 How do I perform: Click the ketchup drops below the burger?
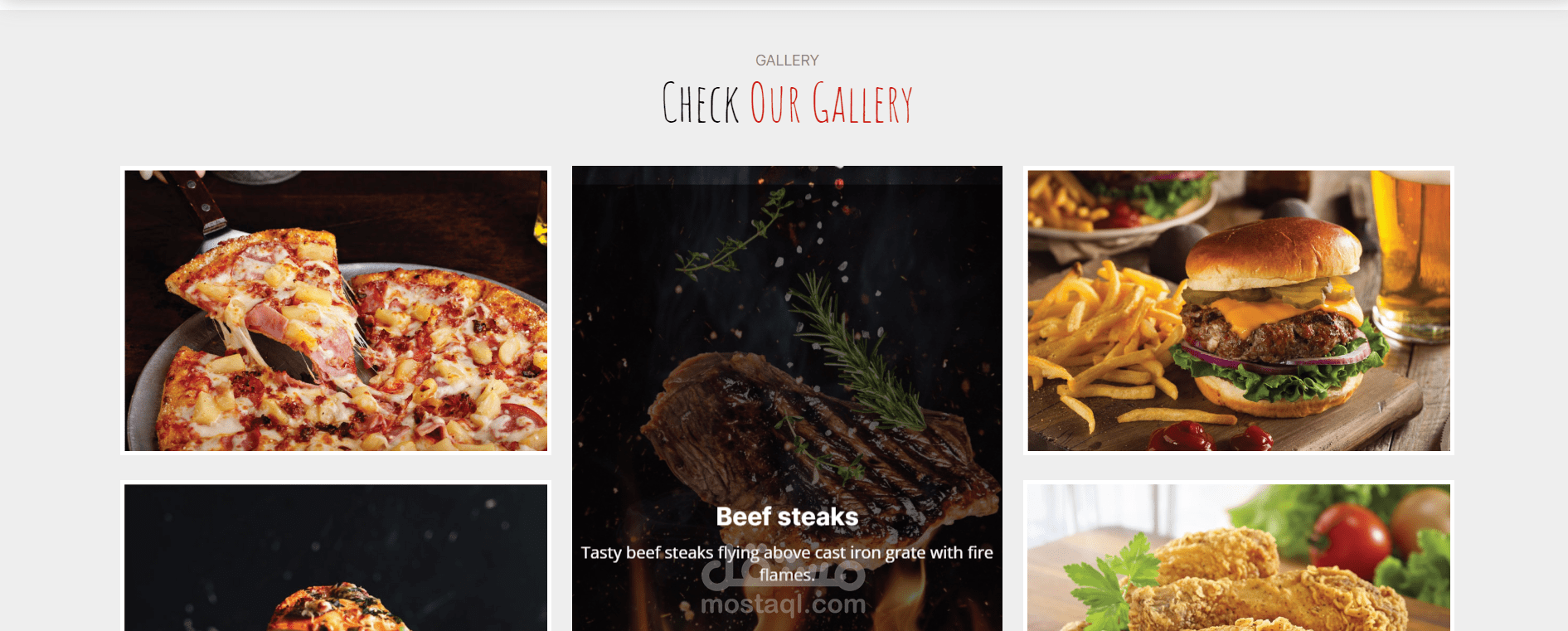tap(1211, 436)
